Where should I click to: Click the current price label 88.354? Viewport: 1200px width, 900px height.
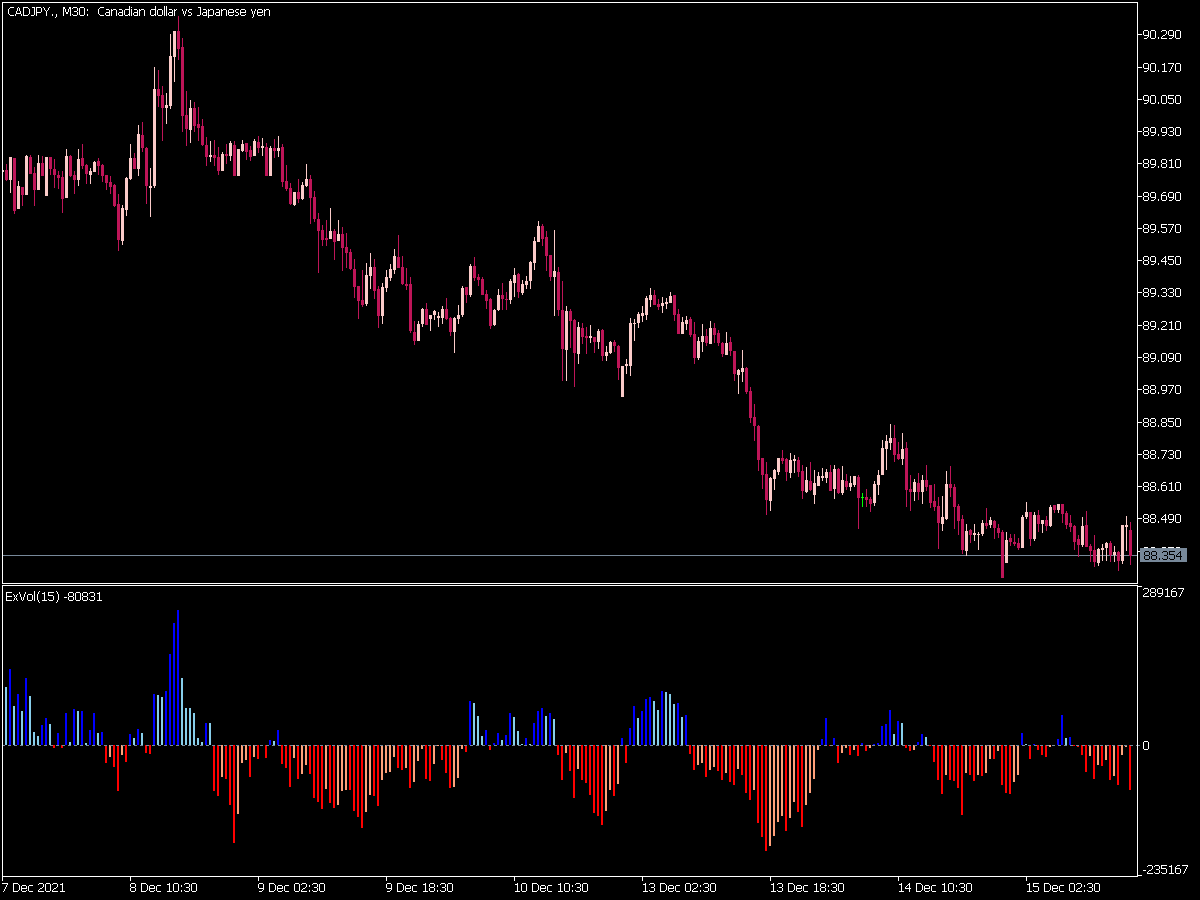pyautogui.click(x=1162, y=554)
